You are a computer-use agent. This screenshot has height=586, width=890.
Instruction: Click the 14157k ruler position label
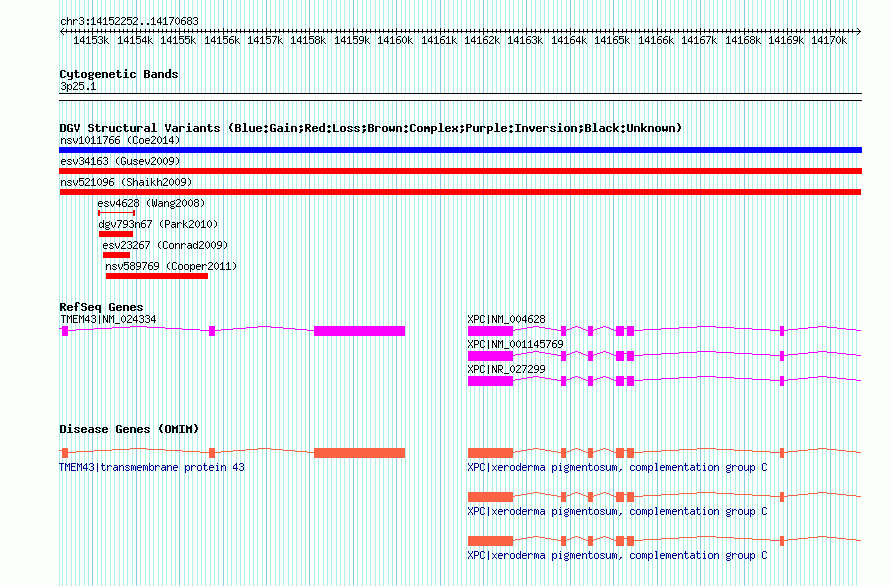[x=265, y=40]
